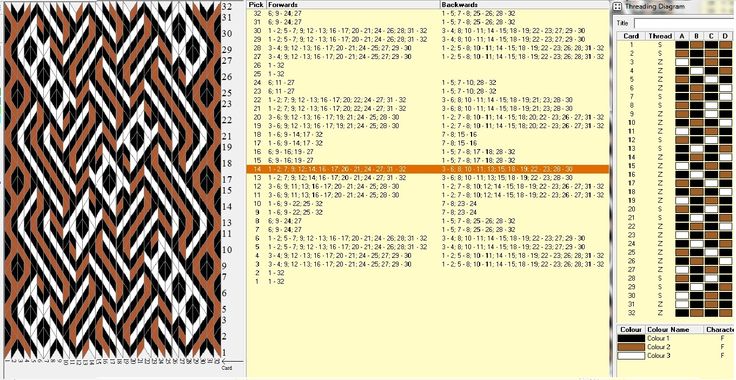
Task: Click card 4 white hole B cell
Action: [697, 71]
